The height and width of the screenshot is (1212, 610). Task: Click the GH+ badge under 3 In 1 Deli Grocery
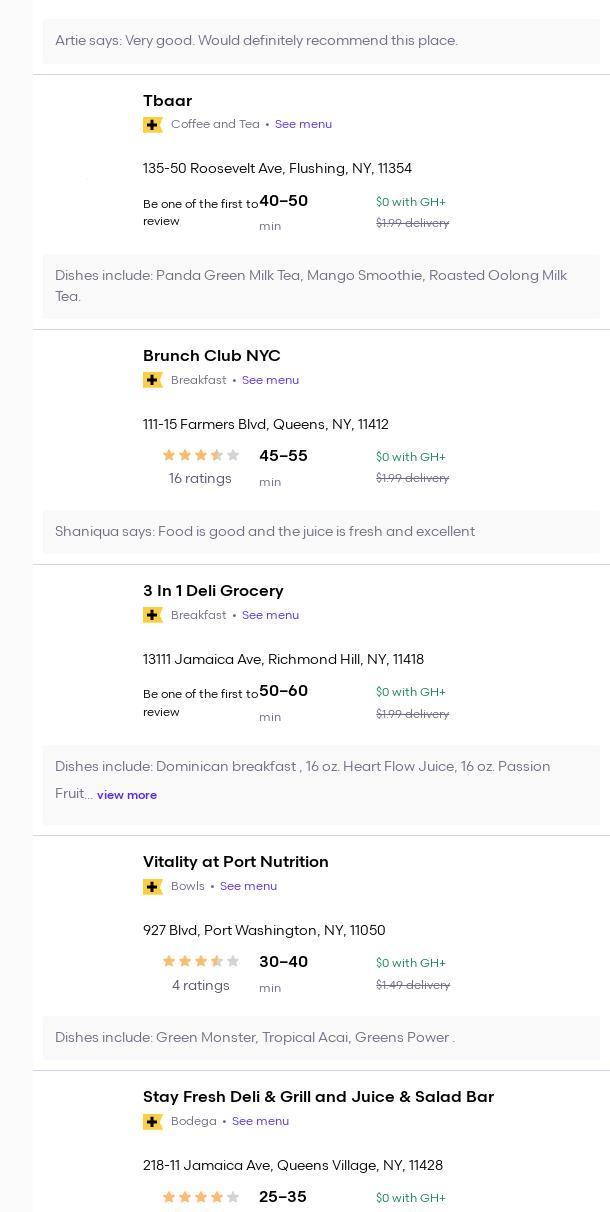(153, 615)
